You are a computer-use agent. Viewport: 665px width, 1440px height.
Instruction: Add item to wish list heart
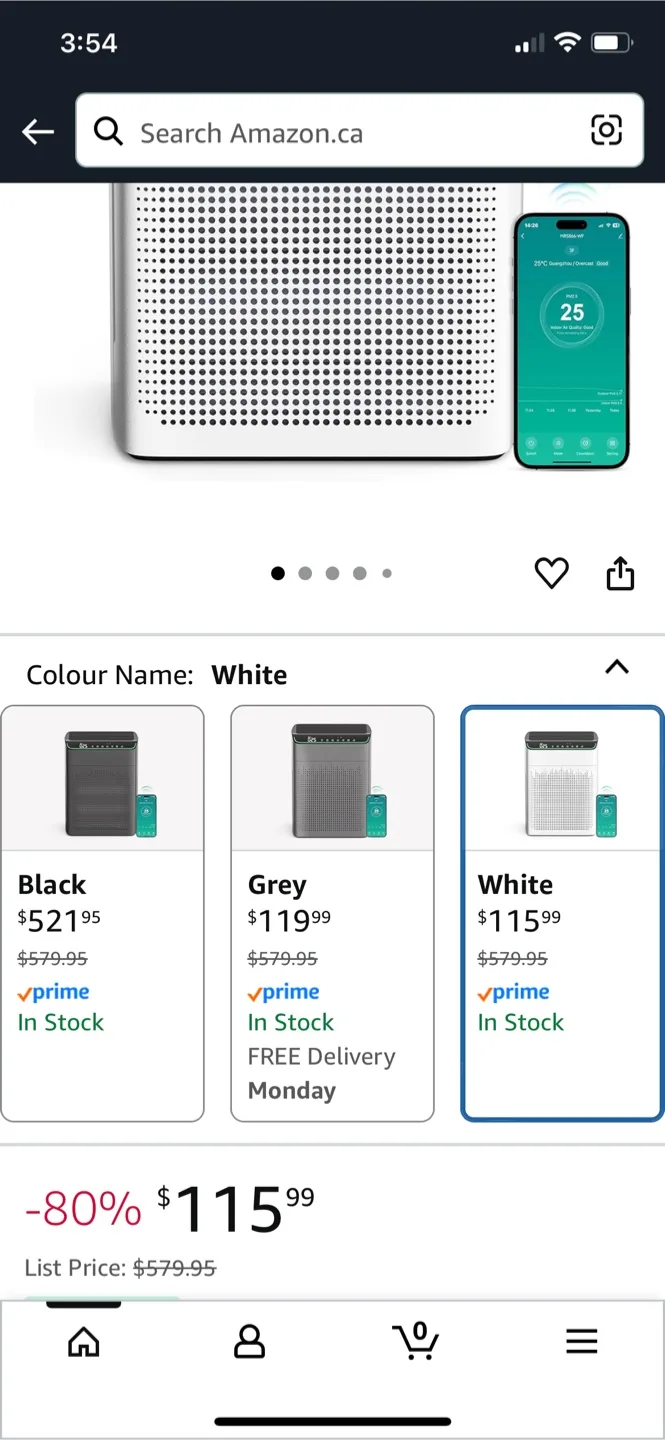(551, 573)
